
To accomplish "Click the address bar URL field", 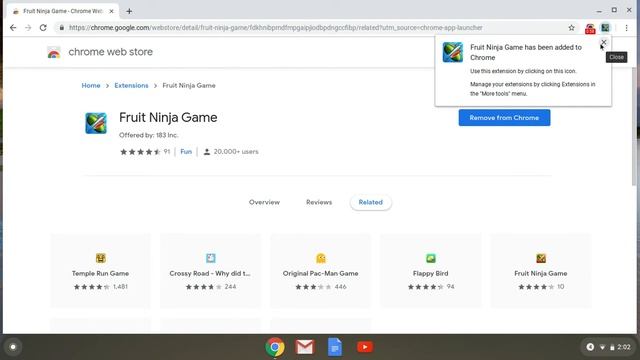I will pyautogui.click(x=276, y=28).
